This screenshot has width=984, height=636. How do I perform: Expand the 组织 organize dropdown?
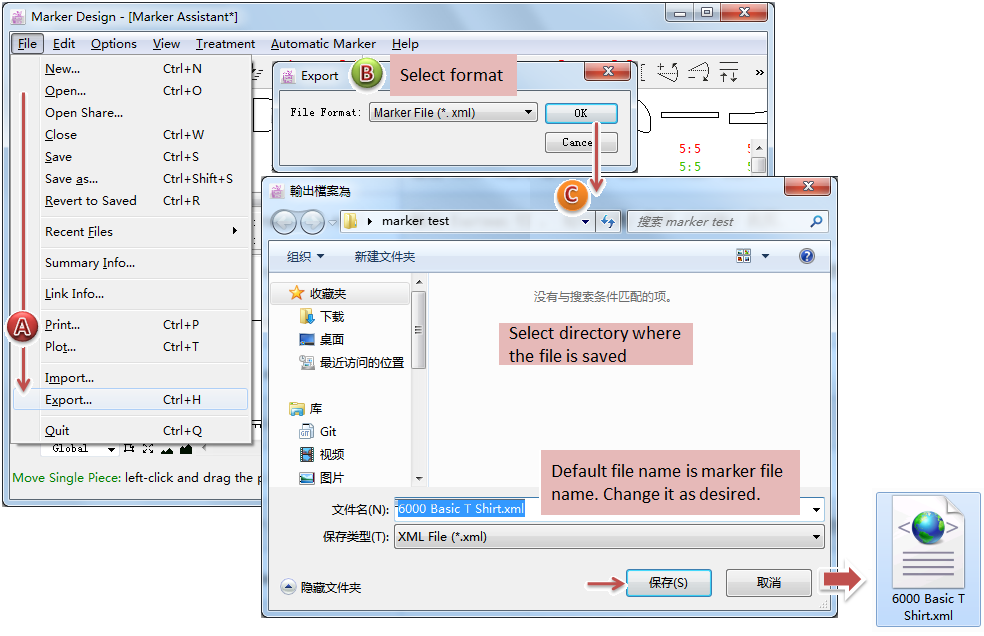[305, 257]
